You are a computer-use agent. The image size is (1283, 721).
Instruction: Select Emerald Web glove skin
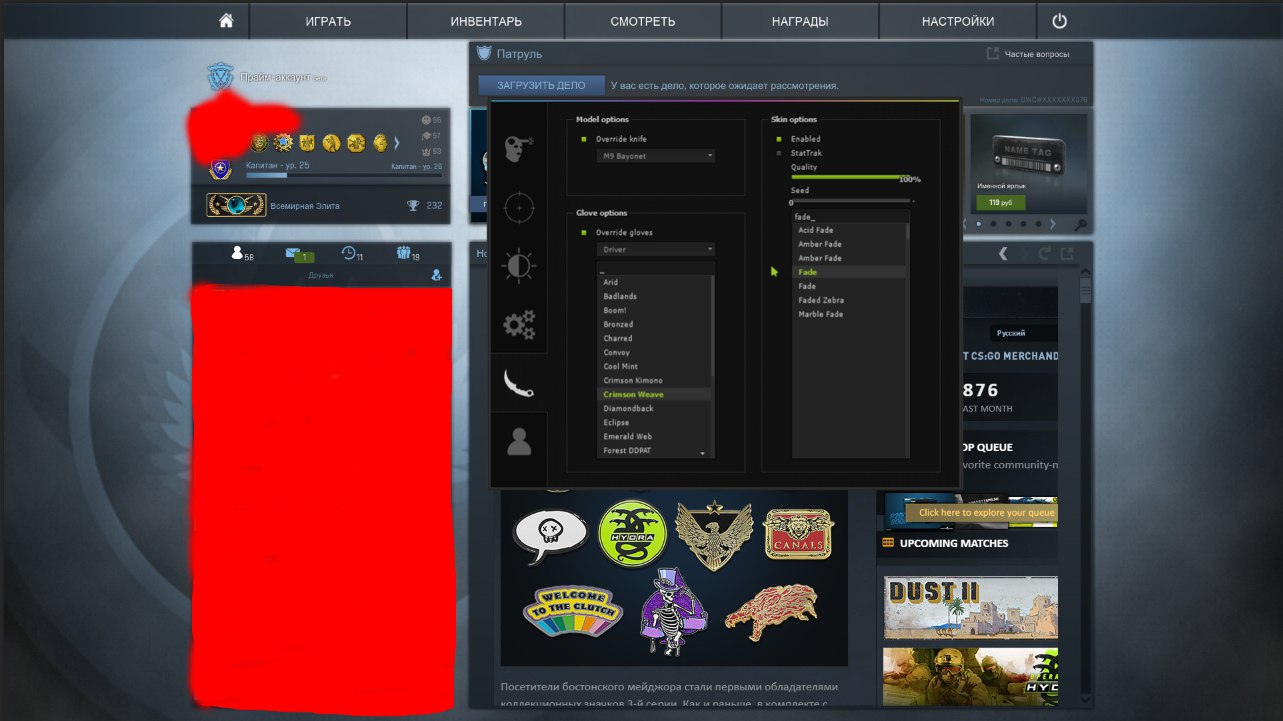[654, 437]
